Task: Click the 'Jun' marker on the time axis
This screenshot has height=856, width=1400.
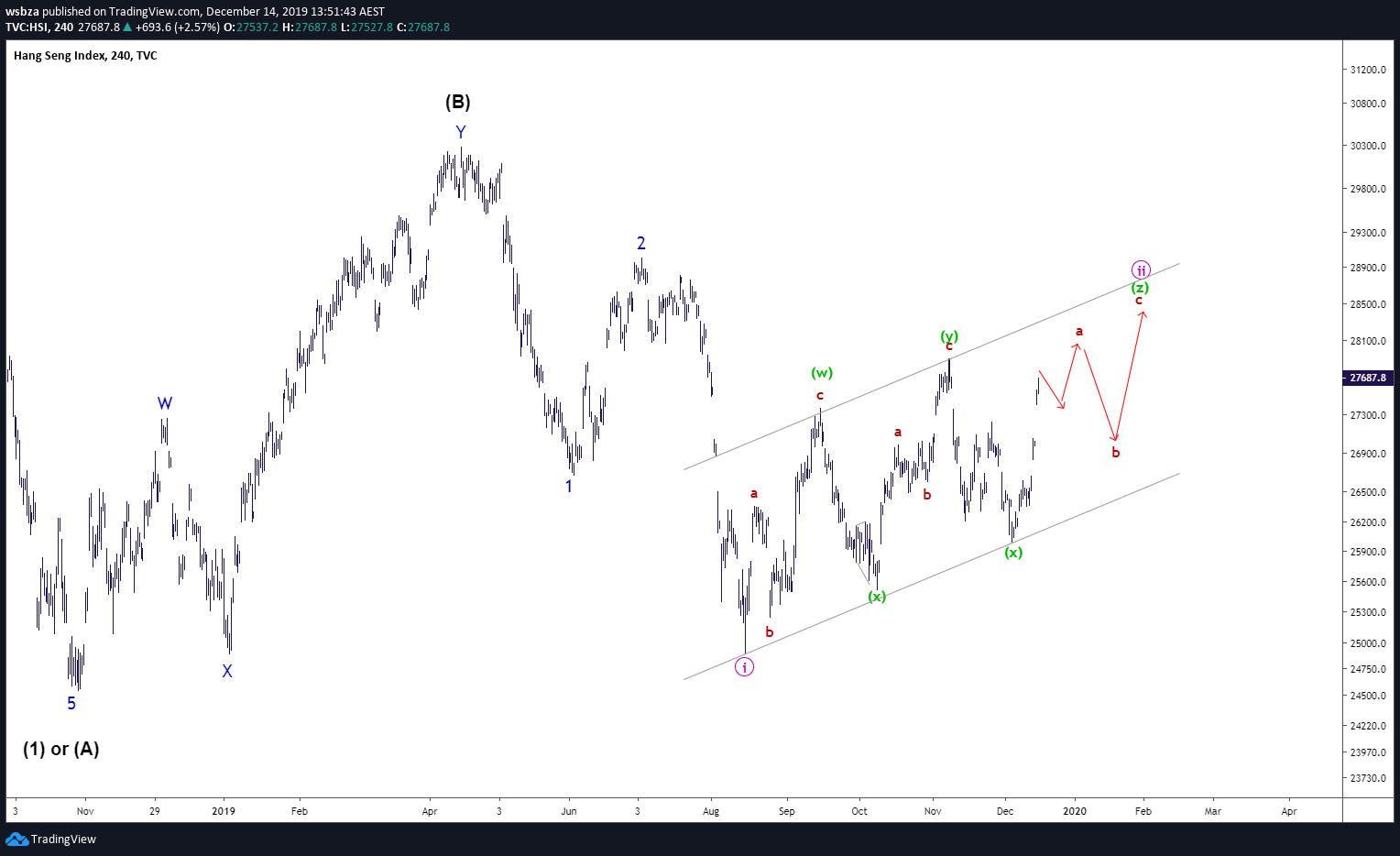Action: point(569,811)
